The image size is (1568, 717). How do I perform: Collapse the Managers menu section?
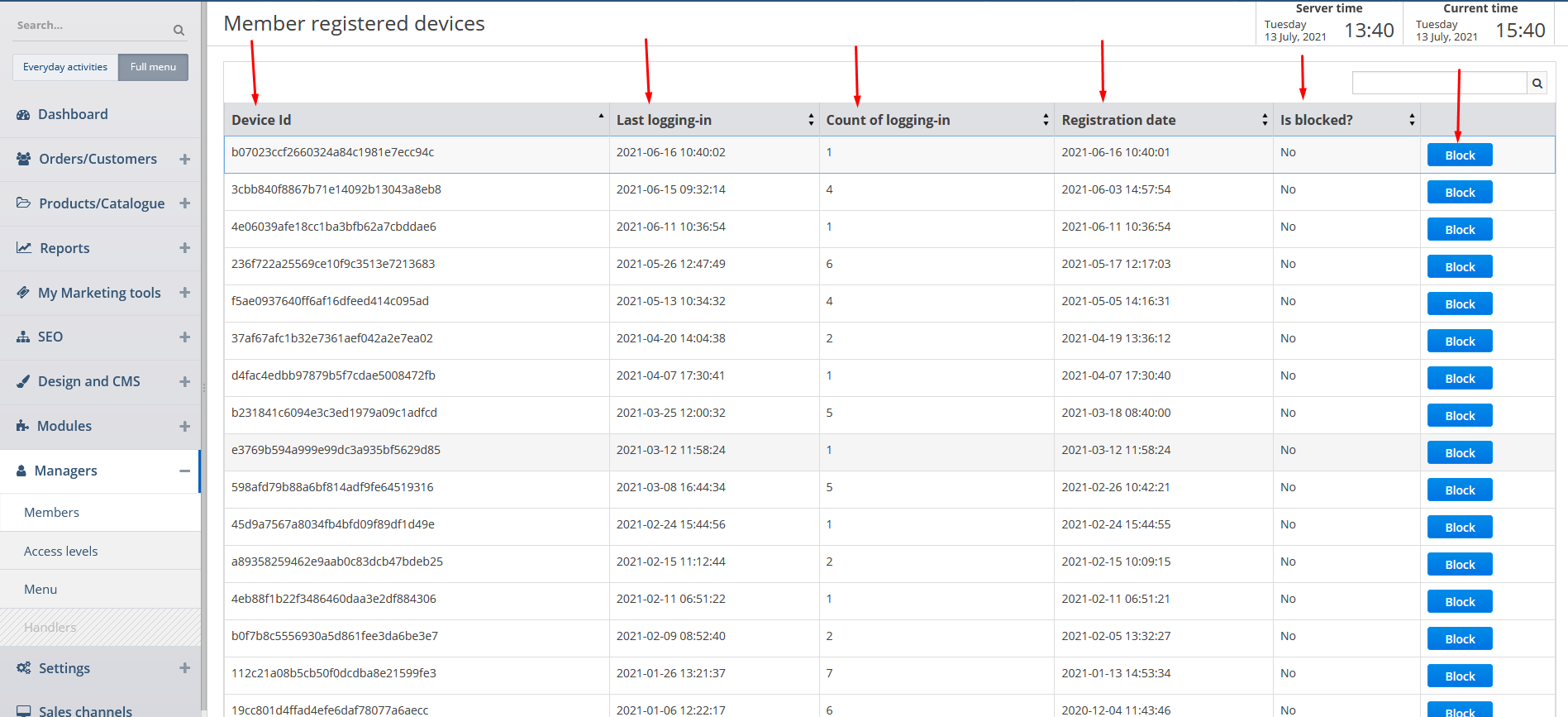point(184,471)
